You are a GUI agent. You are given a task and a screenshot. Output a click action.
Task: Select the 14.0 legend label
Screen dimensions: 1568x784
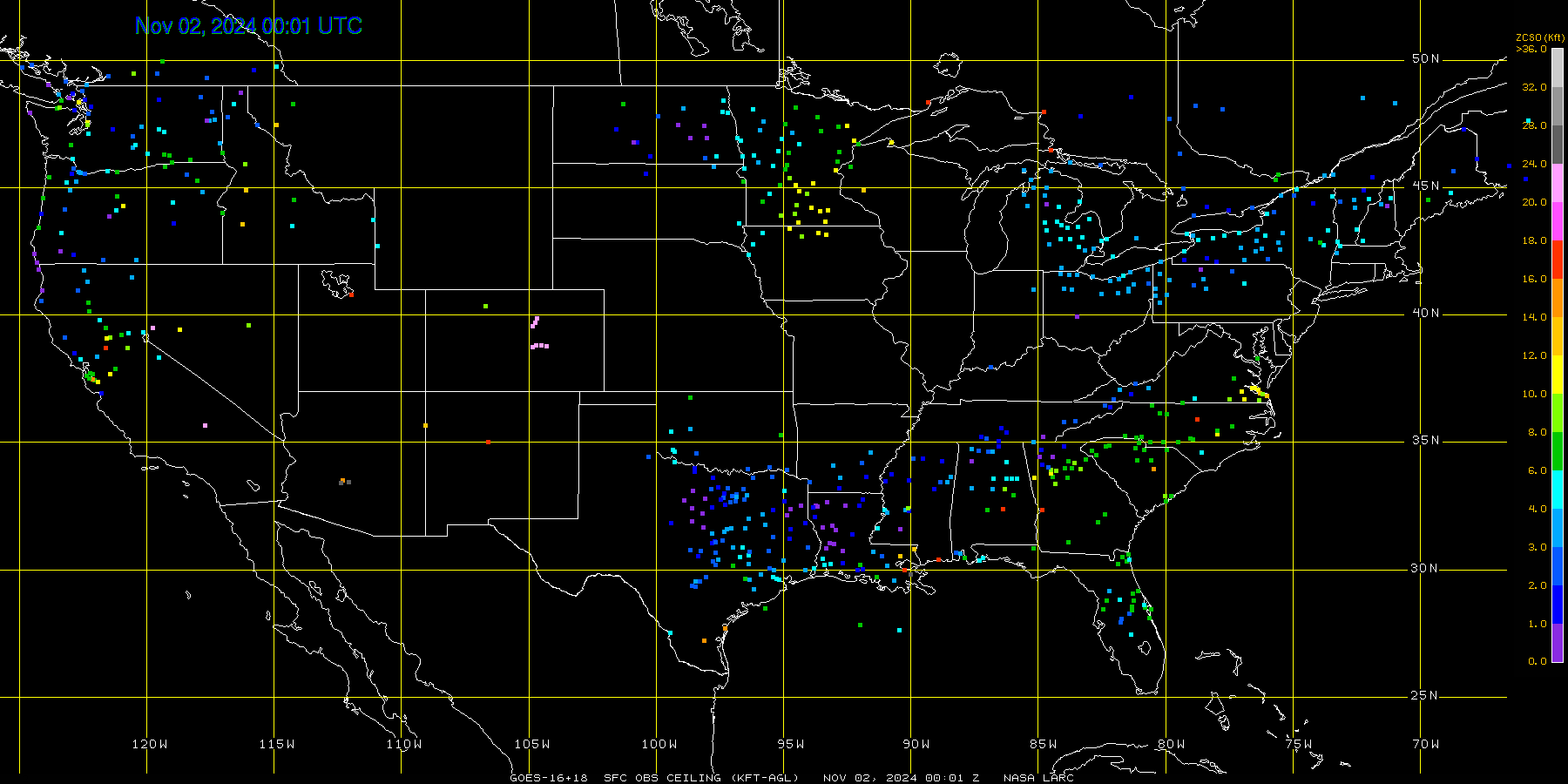point(1534,317)
